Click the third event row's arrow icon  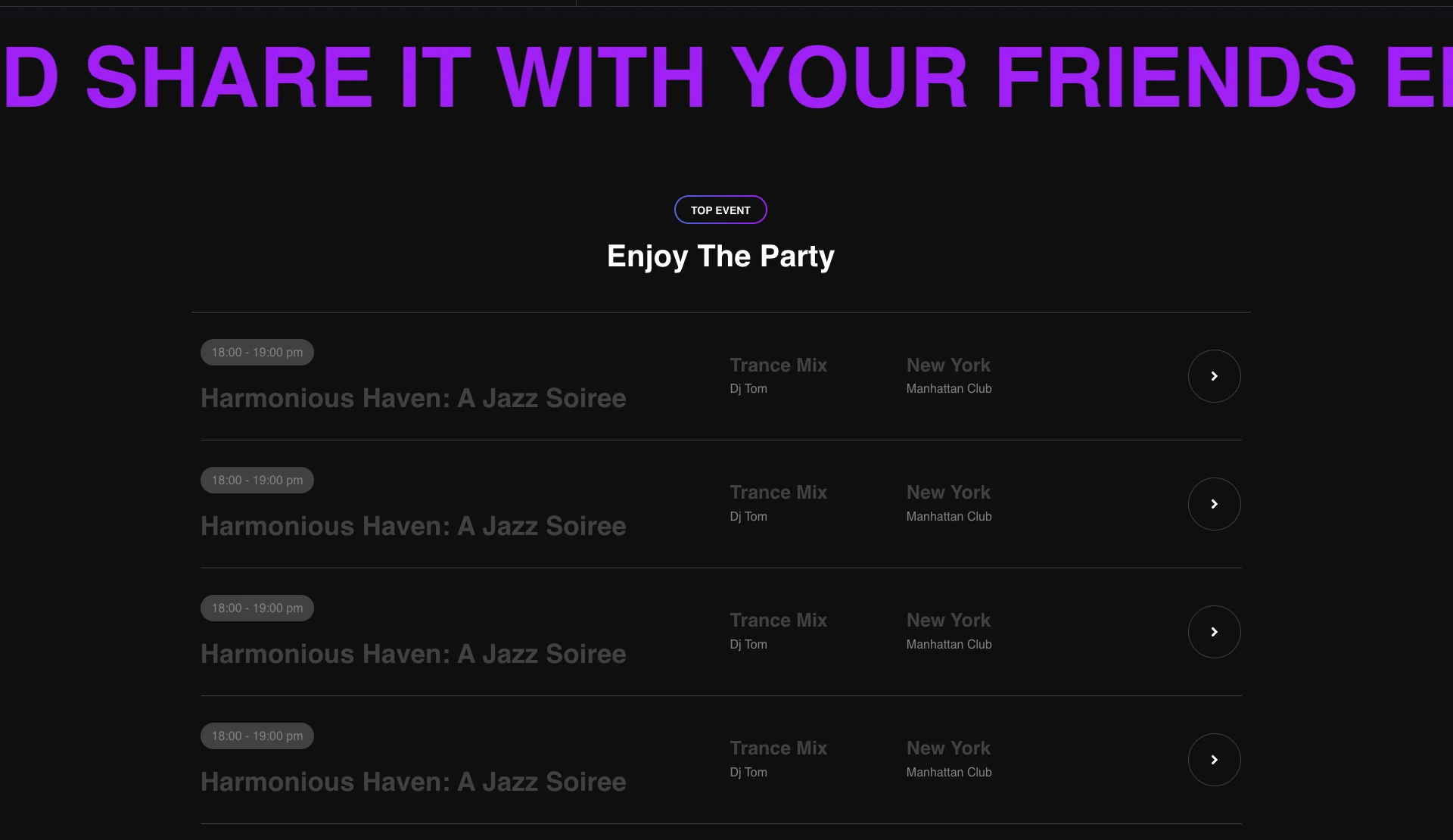(x=1214, y=632)
